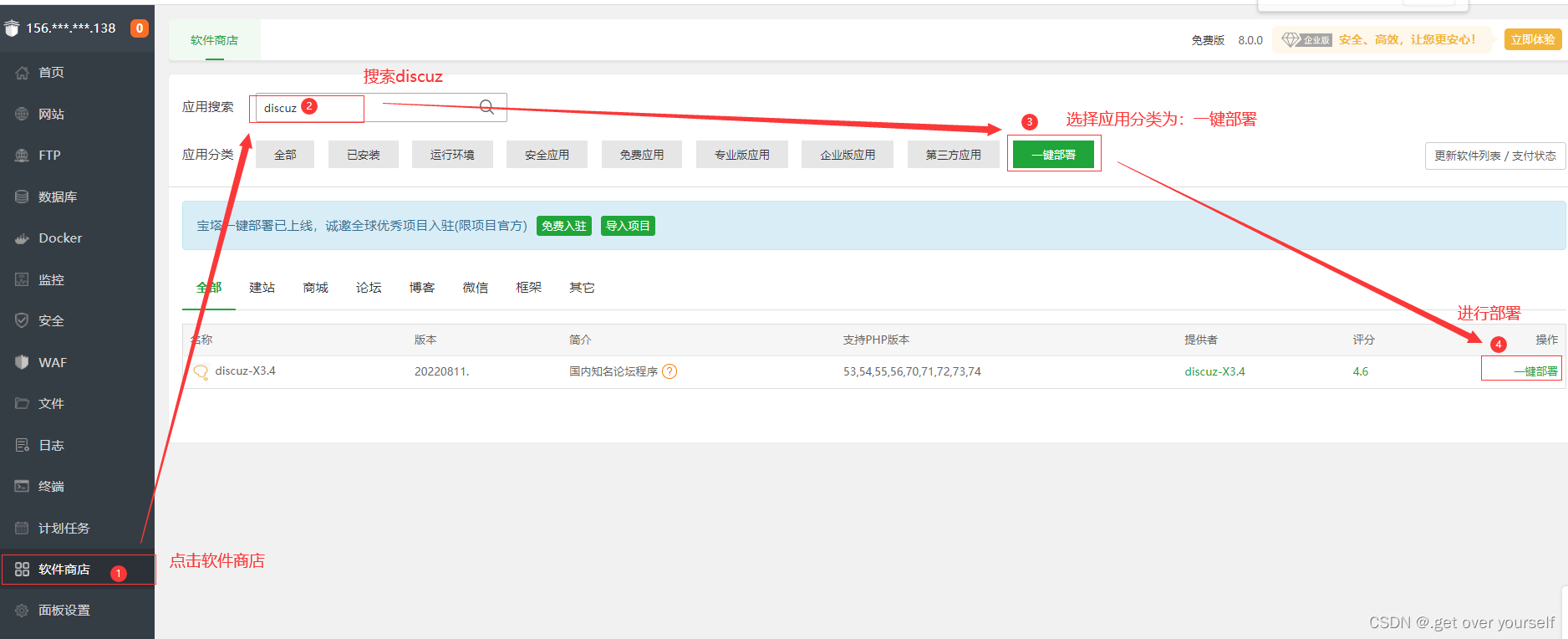Filter apps by 运行环境
Image resolution: width=1568 pixels, height=639 pixels.
pyautogui.click(x=452, y=155)
